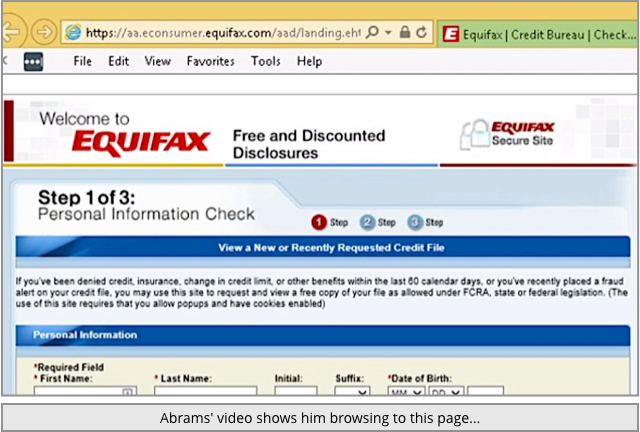Click the Equifax favicon on the tab
This screenshot has height=432, width=640.
[x=451, y=34]
